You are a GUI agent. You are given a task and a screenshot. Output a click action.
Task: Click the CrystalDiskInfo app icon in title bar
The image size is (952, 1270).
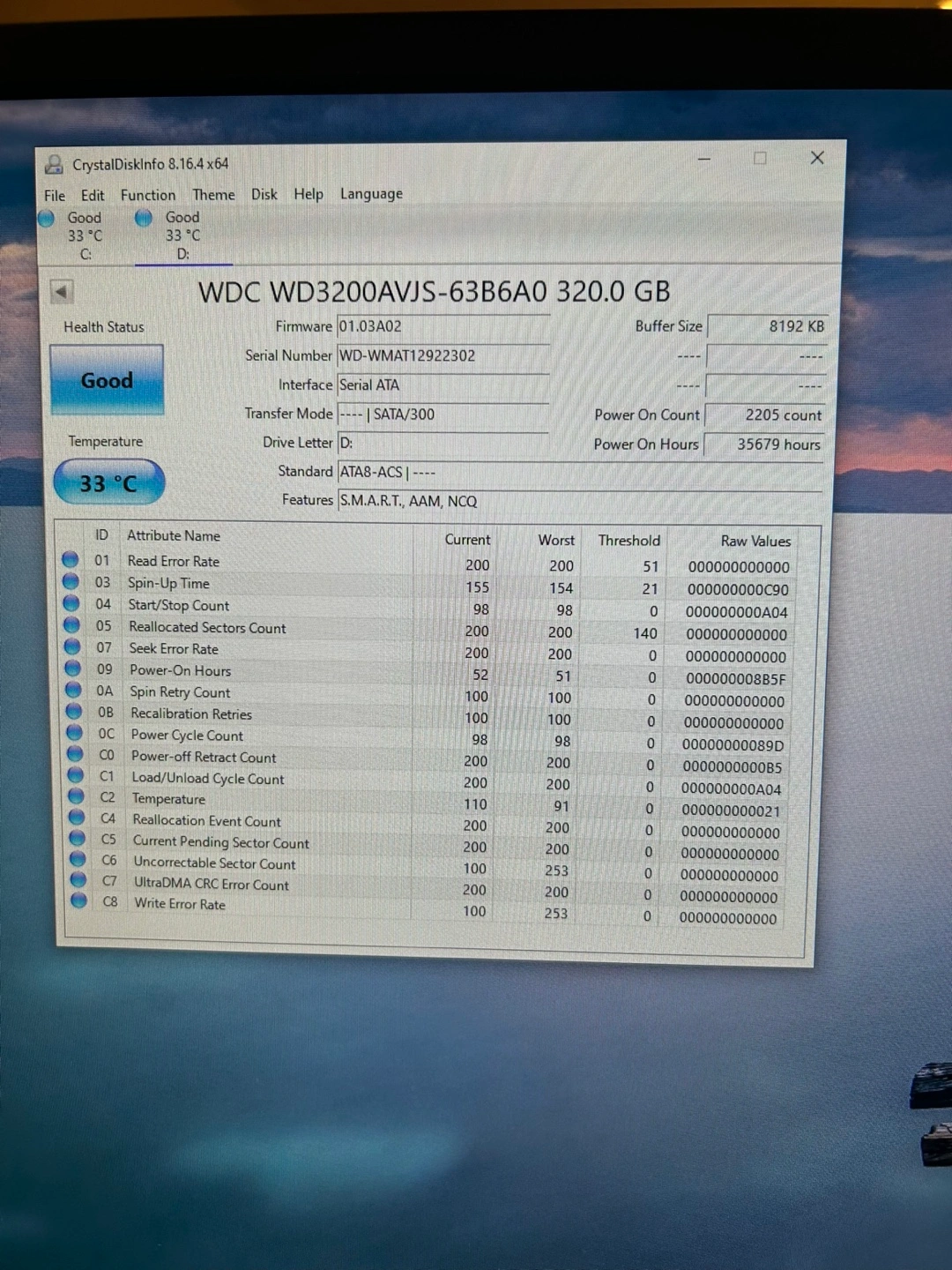tap(55, 165)
